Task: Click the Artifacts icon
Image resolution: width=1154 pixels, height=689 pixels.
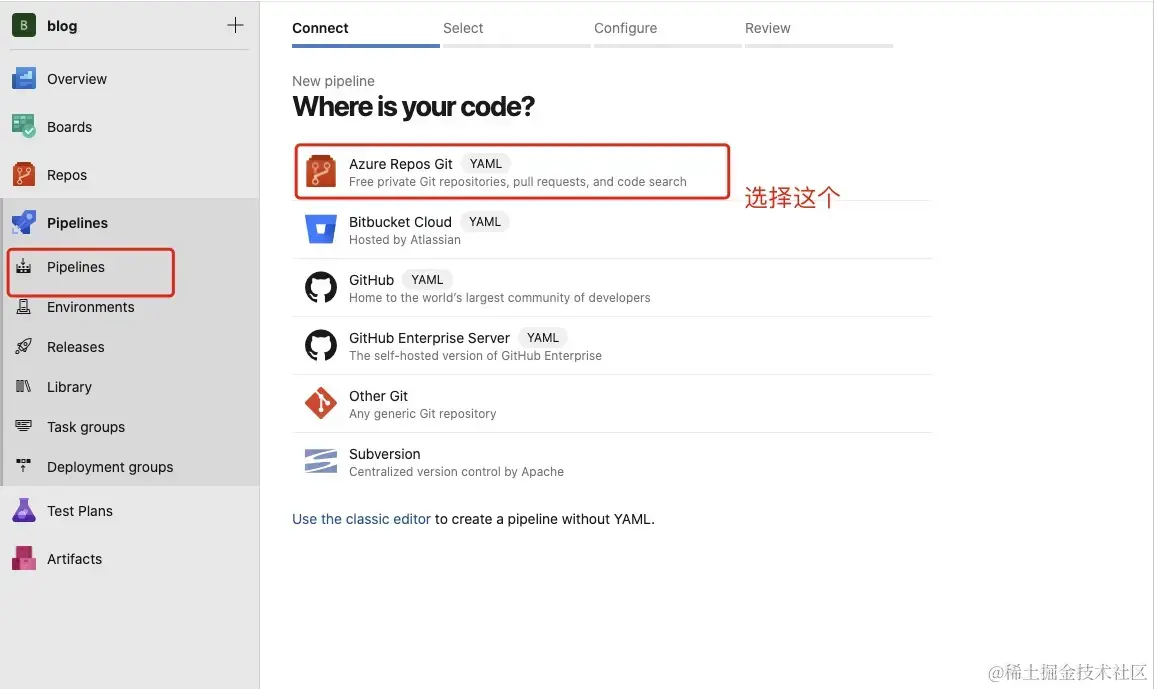Action: coord(24,559)
